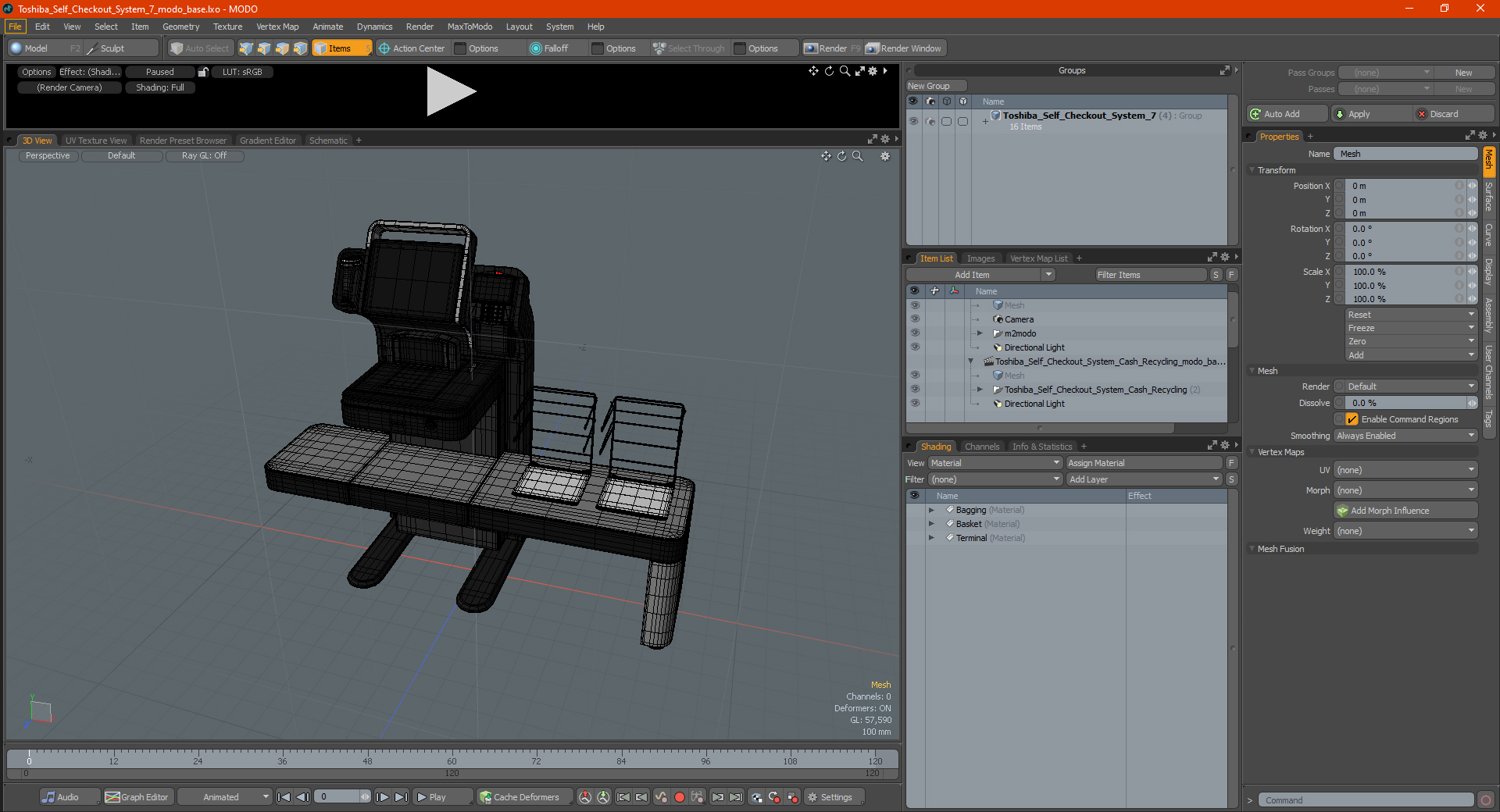Open the Vertex Map menu
The width and height of the screenshot is (1500, 812).
click(x=277, y=27)
